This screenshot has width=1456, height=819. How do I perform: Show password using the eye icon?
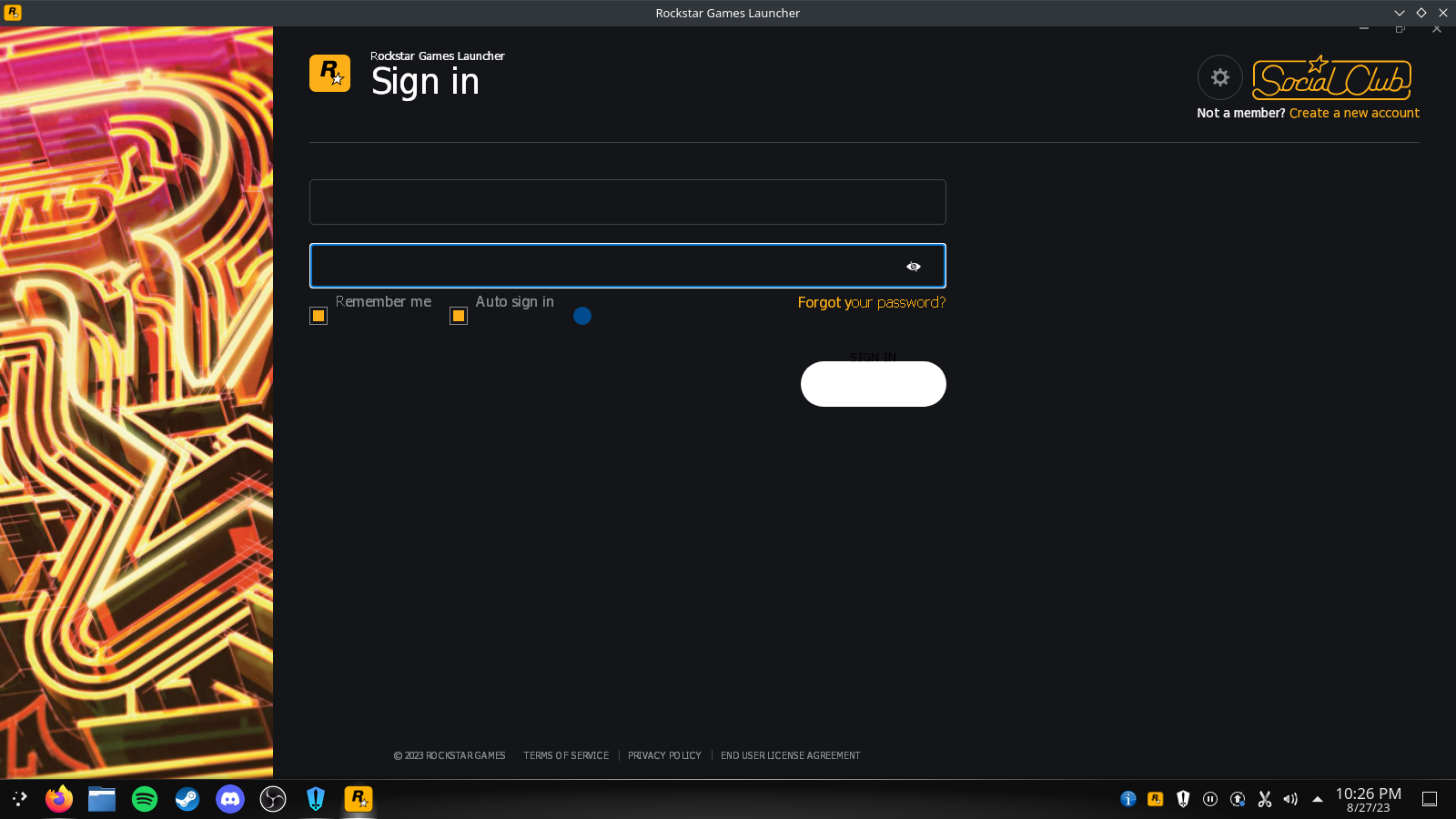tap(914, 267)
